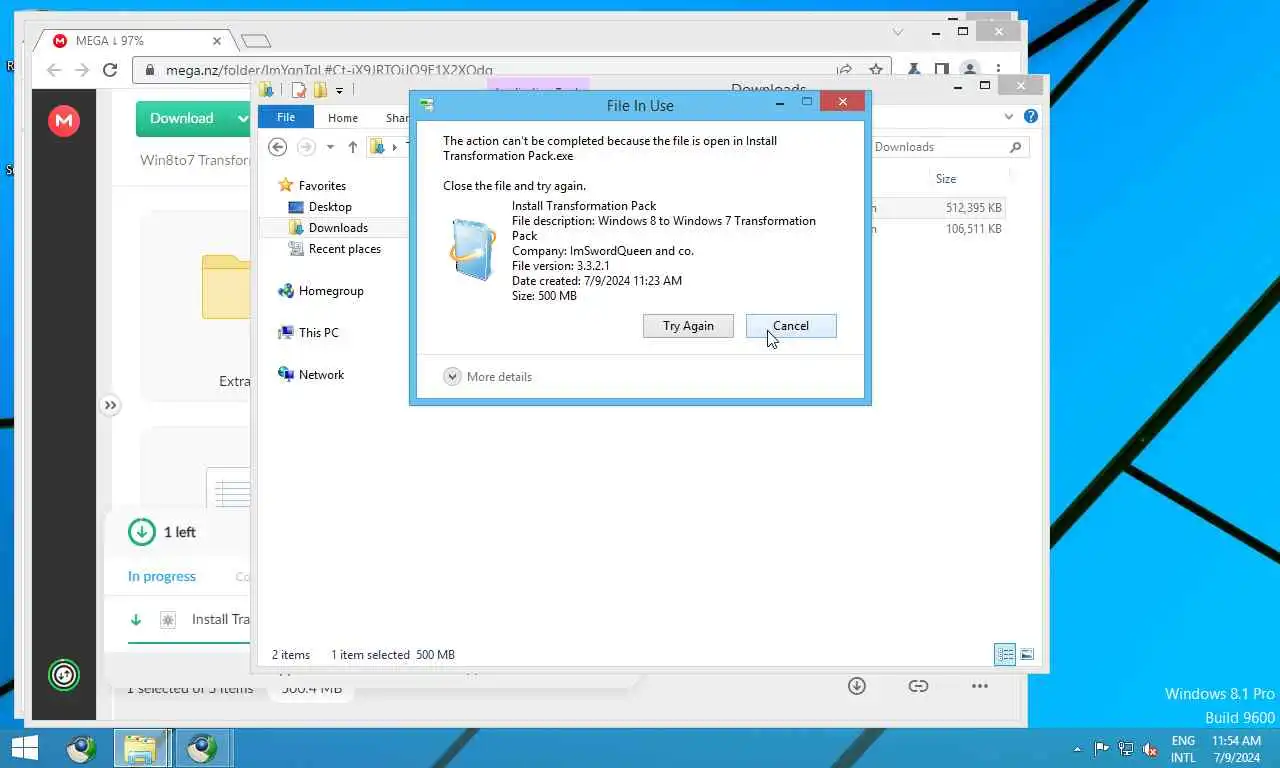This screenshot has height=768, width=1280.
Task: Open a new browser tab
Action: (256, 41)
